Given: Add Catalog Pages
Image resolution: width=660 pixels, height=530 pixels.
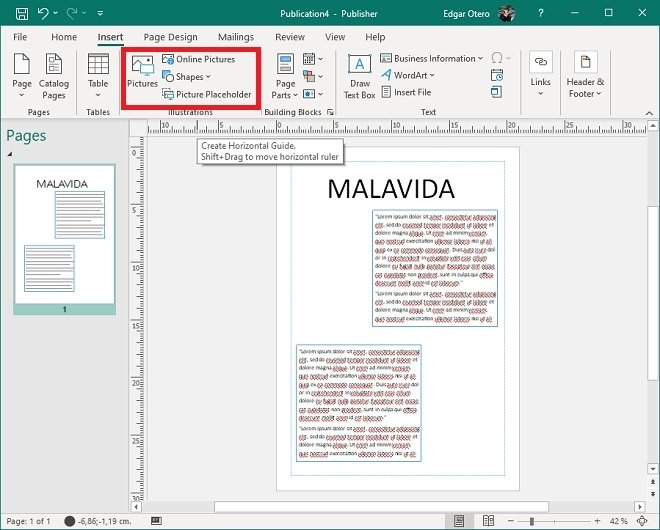Looking at the screenshot, I should point(54,76).
